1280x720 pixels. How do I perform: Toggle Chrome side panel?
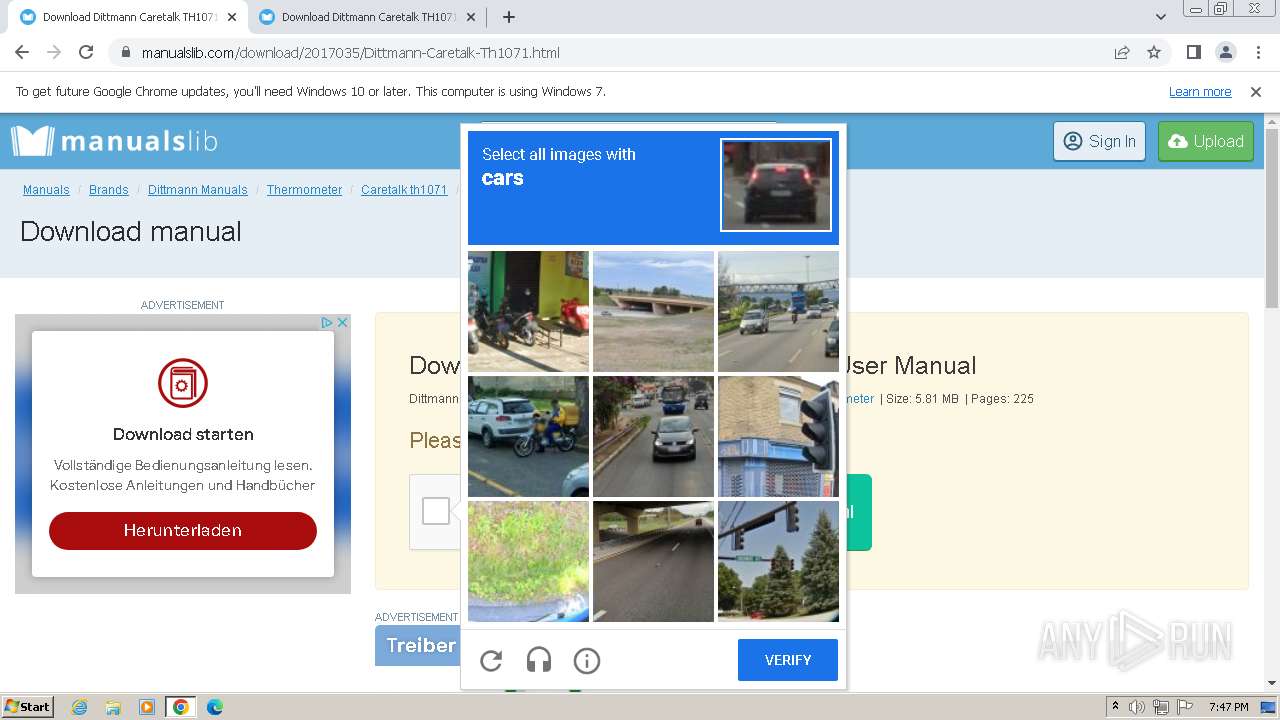pos(1193,52)
